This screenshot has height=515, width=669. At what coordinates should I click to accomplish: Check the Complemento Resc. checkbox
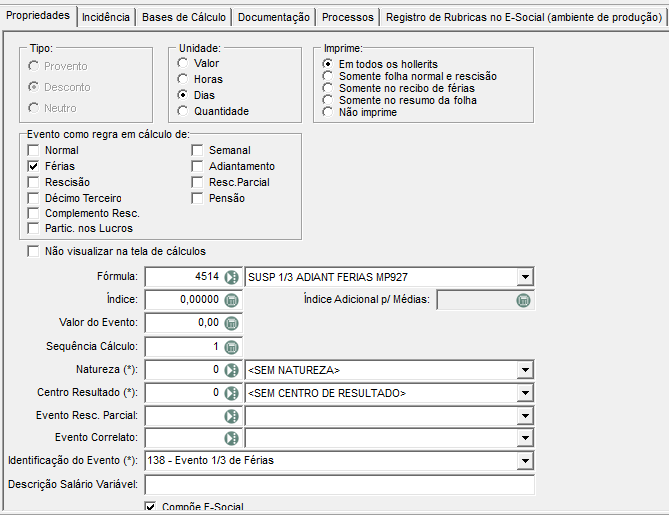[x=33, y=213]
